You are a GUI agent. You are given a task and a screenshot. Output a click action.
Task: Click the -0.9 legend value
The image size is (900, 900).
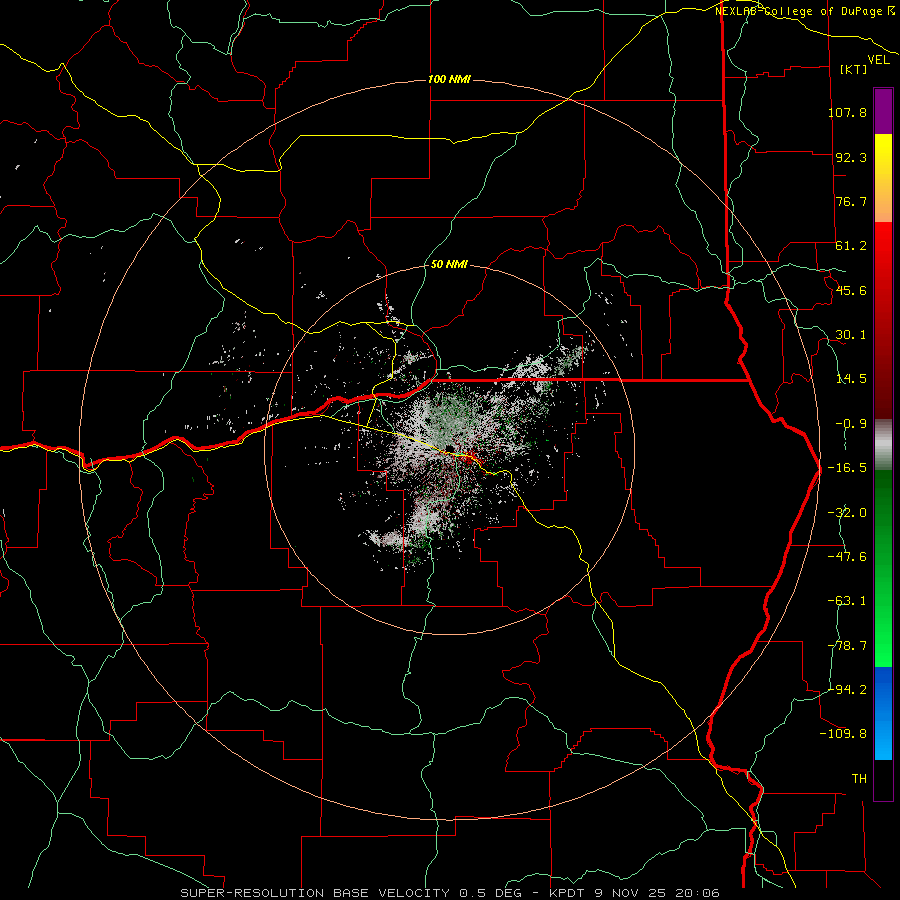tap(851, 424)
